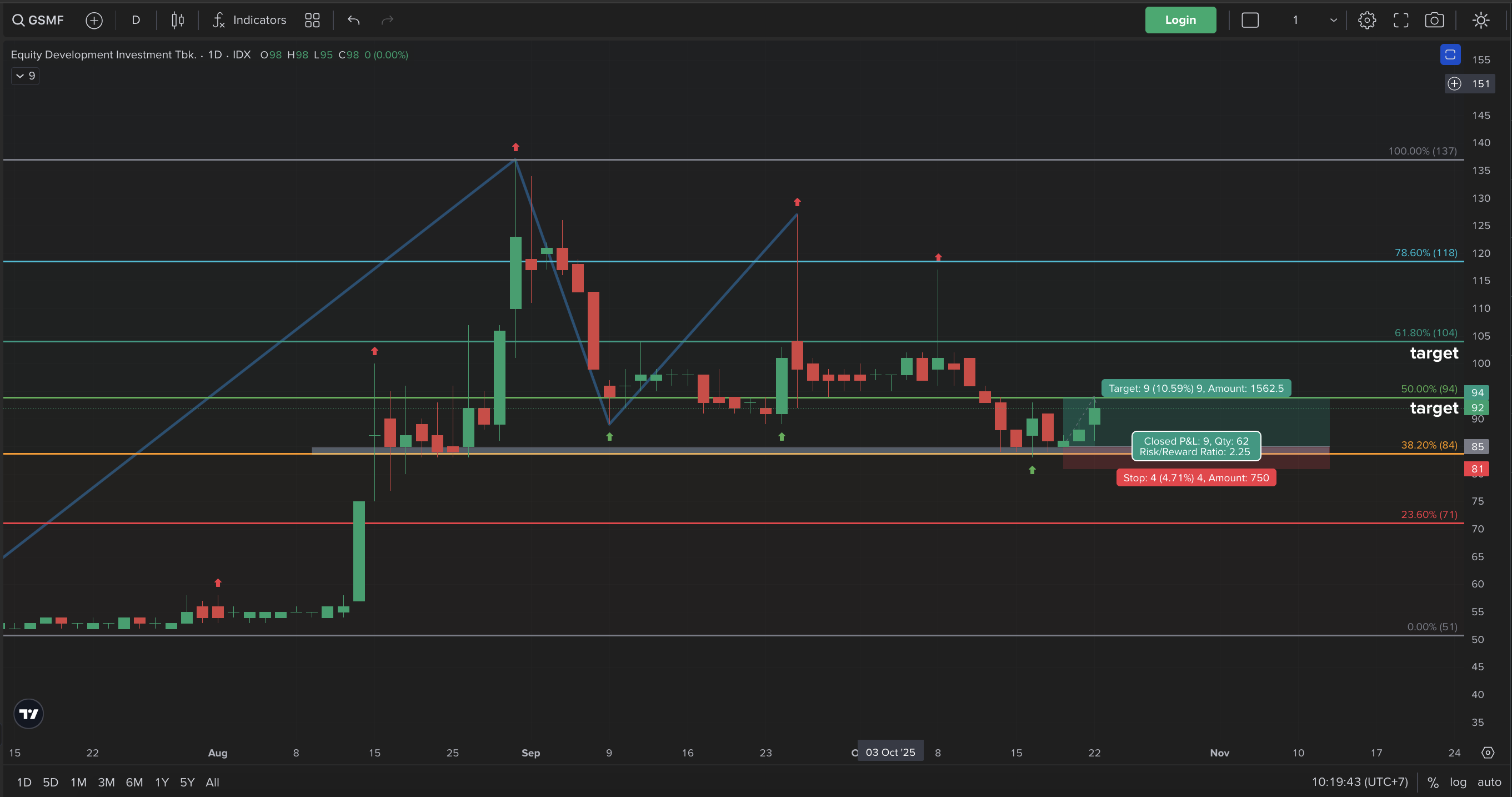Toggle light/dark theme sun icon
This screenshot has width=1512, height=797.
click(x=1481, y=21)
